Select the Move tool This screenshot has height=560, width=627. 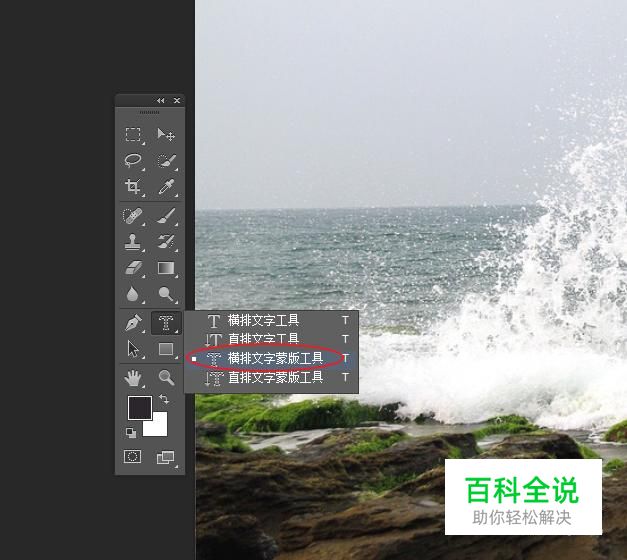point(166,135)
